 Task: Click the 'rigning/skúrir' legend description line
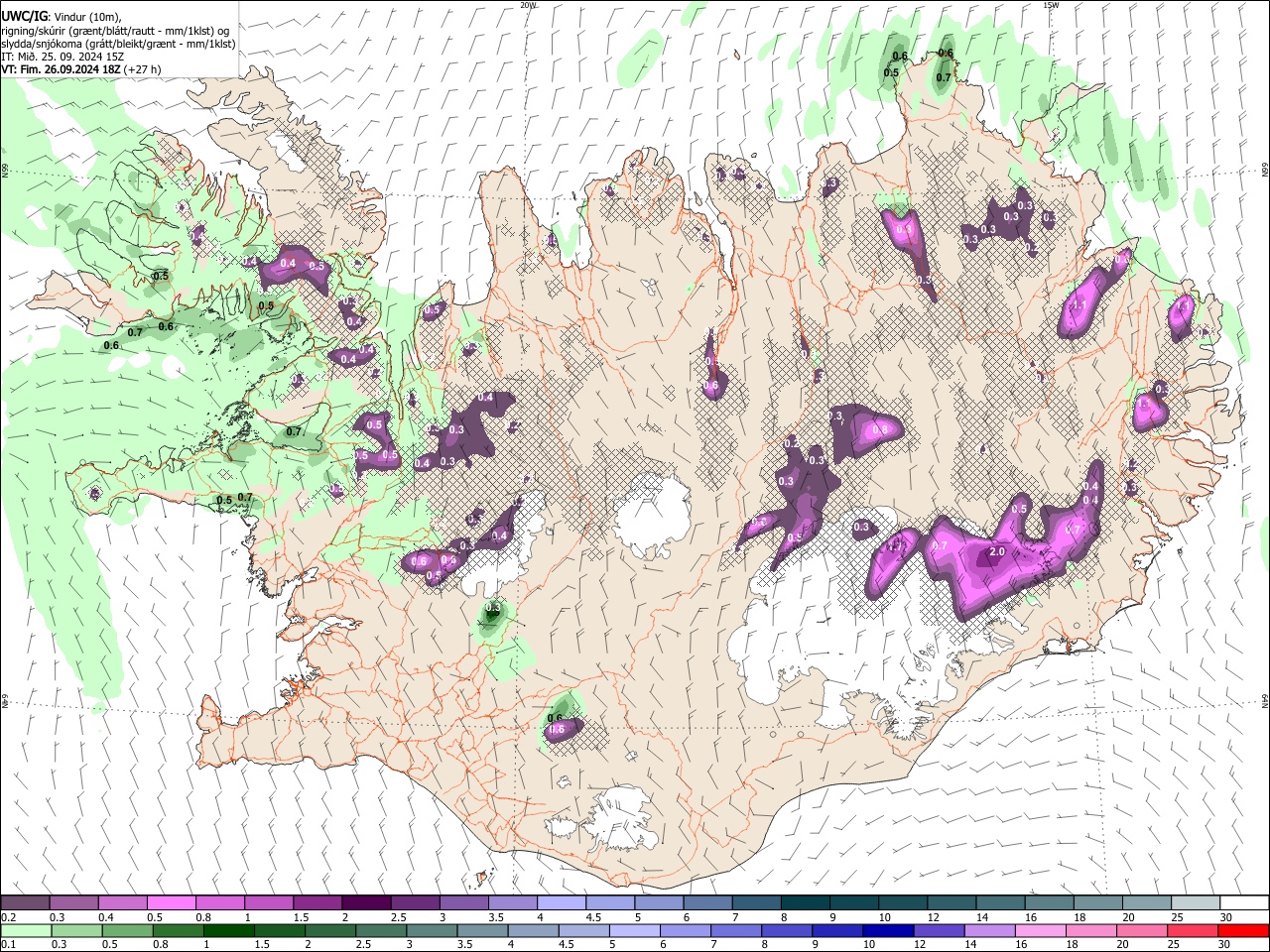pos(115,31)
